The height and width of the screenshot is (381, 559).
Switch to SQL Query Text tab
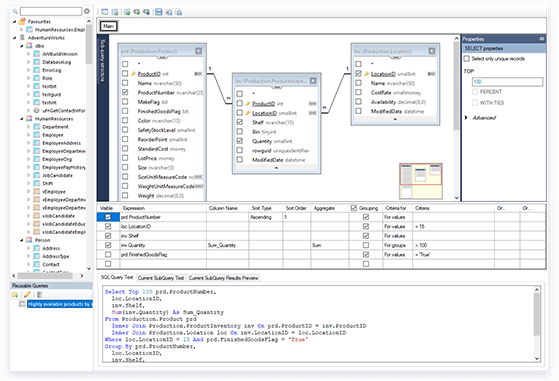pos(117,277)
